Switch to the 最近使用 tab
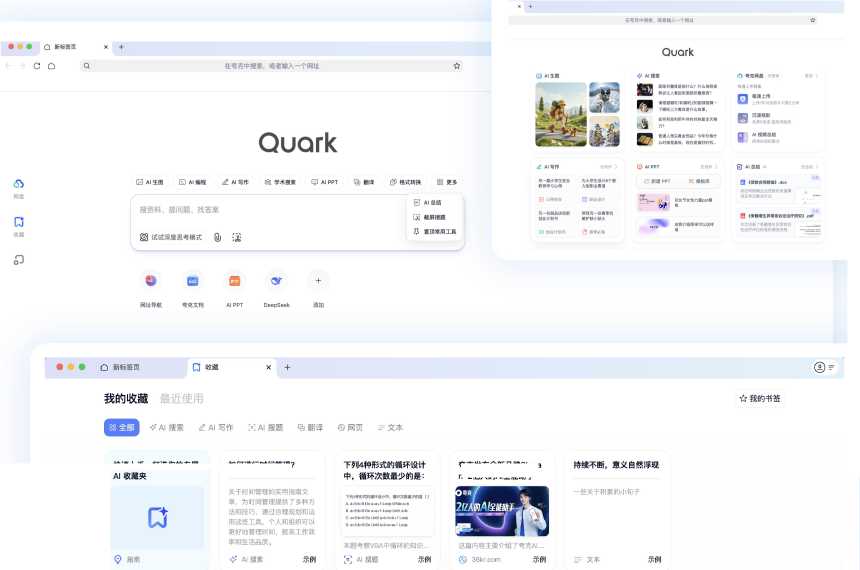 click(x=182, y=398)
